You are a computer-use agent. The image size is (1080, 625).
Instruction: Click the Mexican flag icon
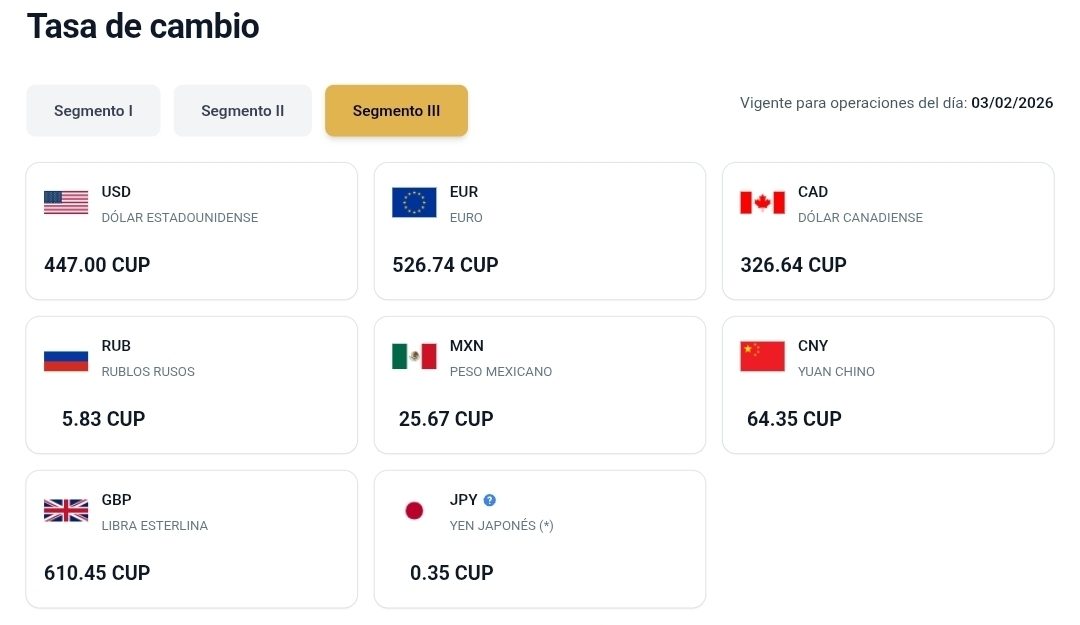click(414, 357)
